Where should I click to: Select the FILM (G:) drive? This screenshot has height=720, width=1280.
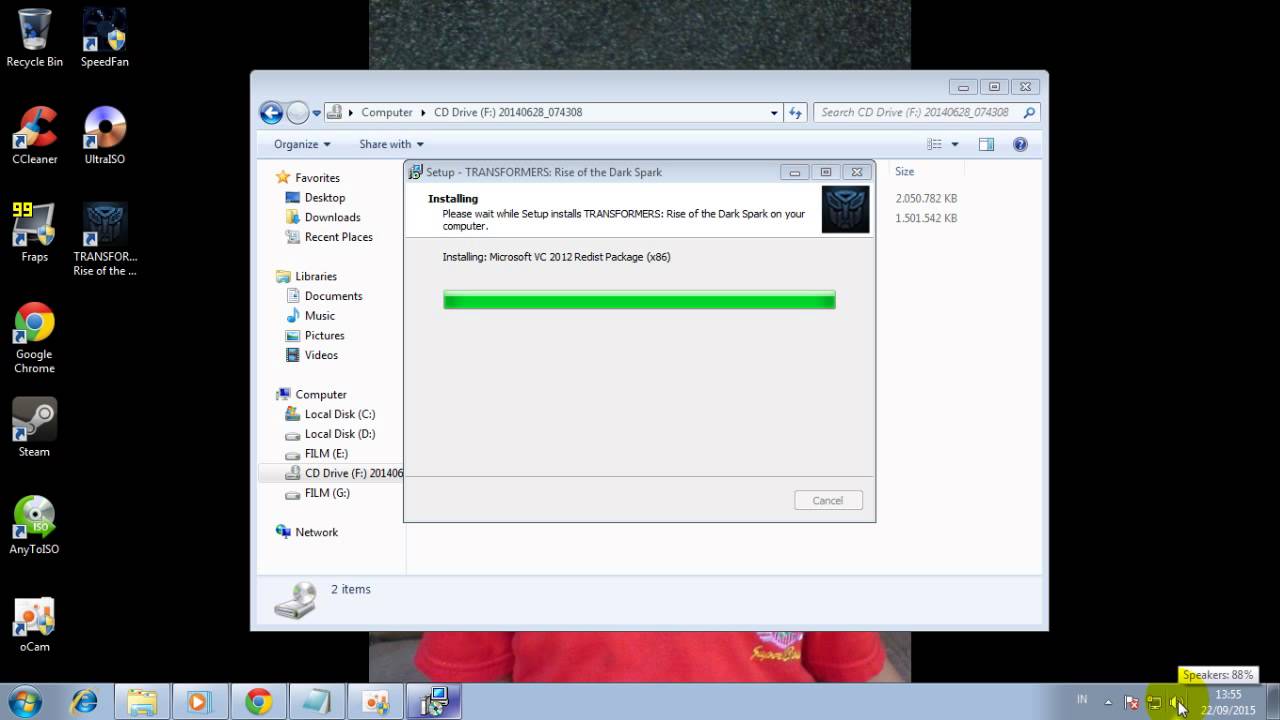click(326, 493)
